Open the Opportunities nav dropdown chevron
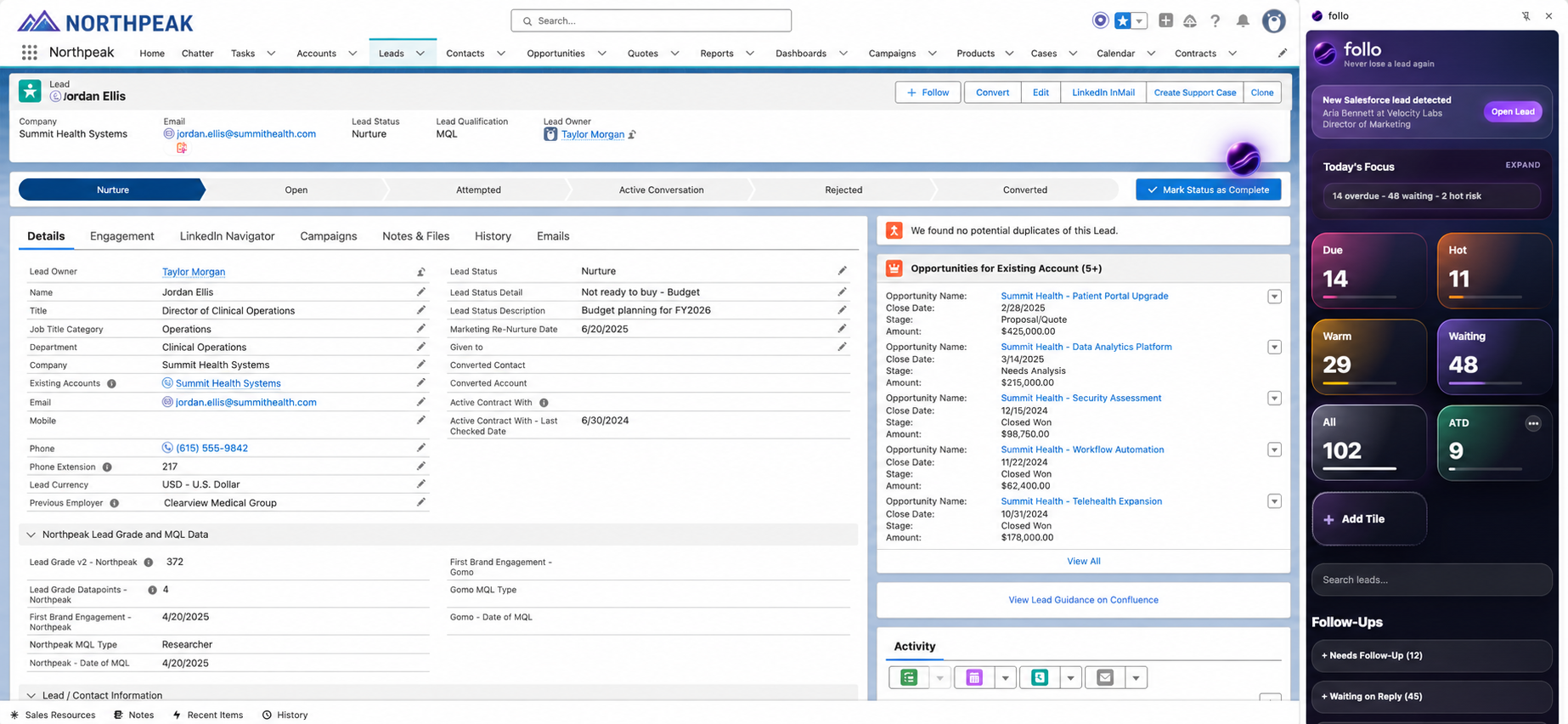 (601, 53)
